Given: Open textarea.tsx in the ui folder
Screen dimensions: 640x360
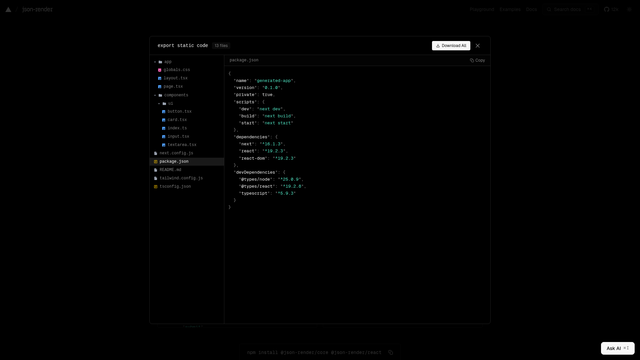Looking at the screenshot, I should (187, 145).
